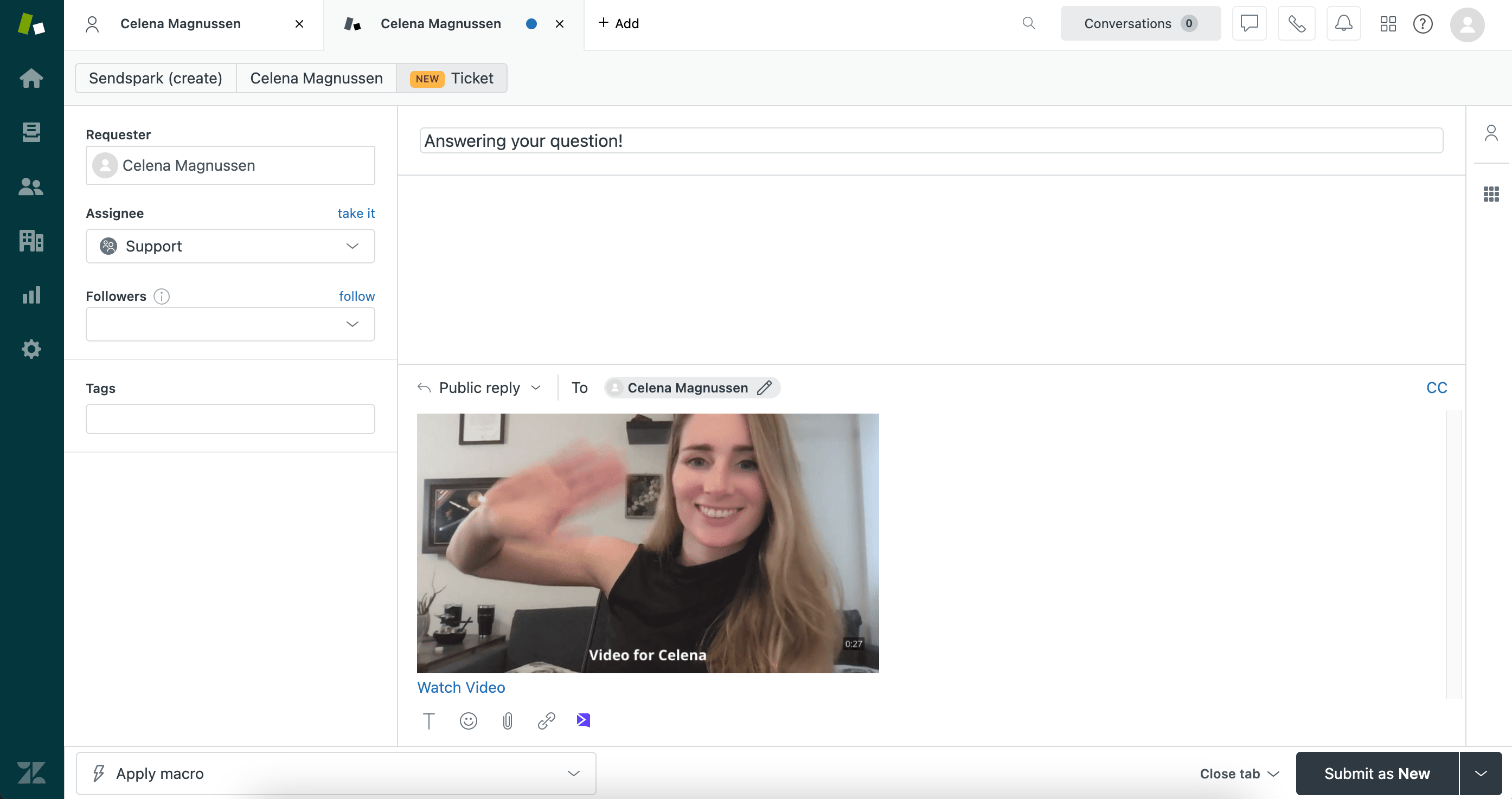Click the take it link
This screenshot has height=799, width=1512.
pyautogui.click(x=356, y=213)
